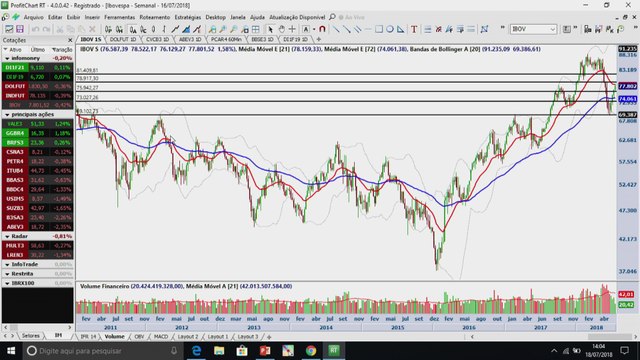Select the arrow cursor tool

pyautogui.click(x=270, y=29)
